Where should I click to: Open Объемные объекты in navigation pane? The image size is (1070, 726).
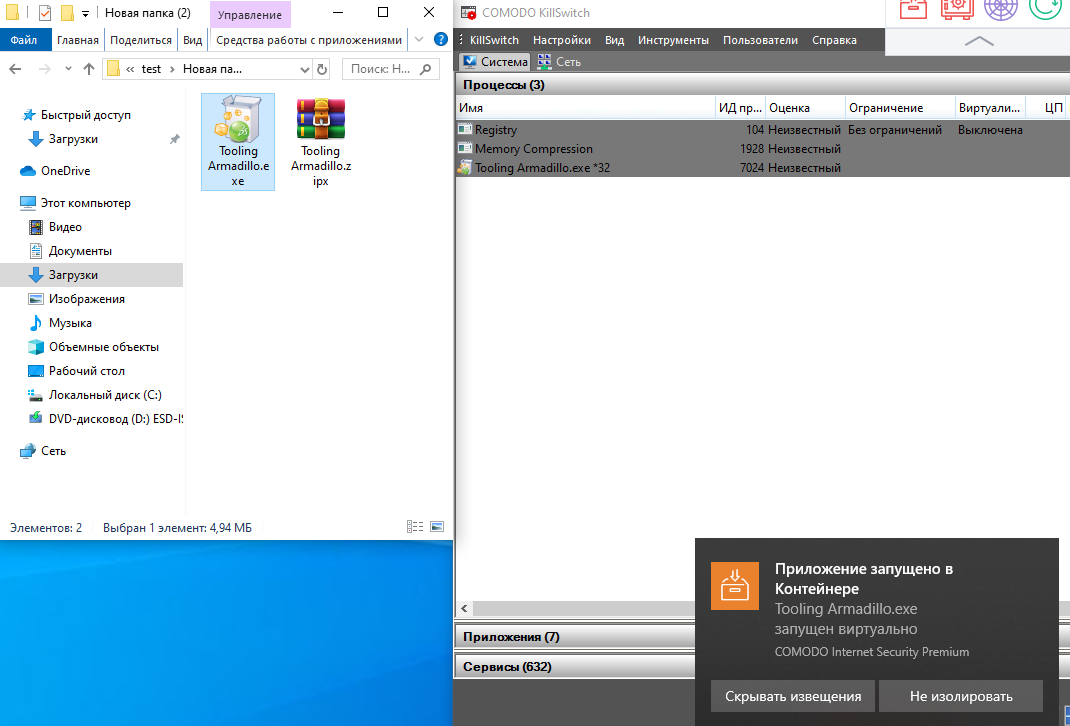click(x=104, y=347)
